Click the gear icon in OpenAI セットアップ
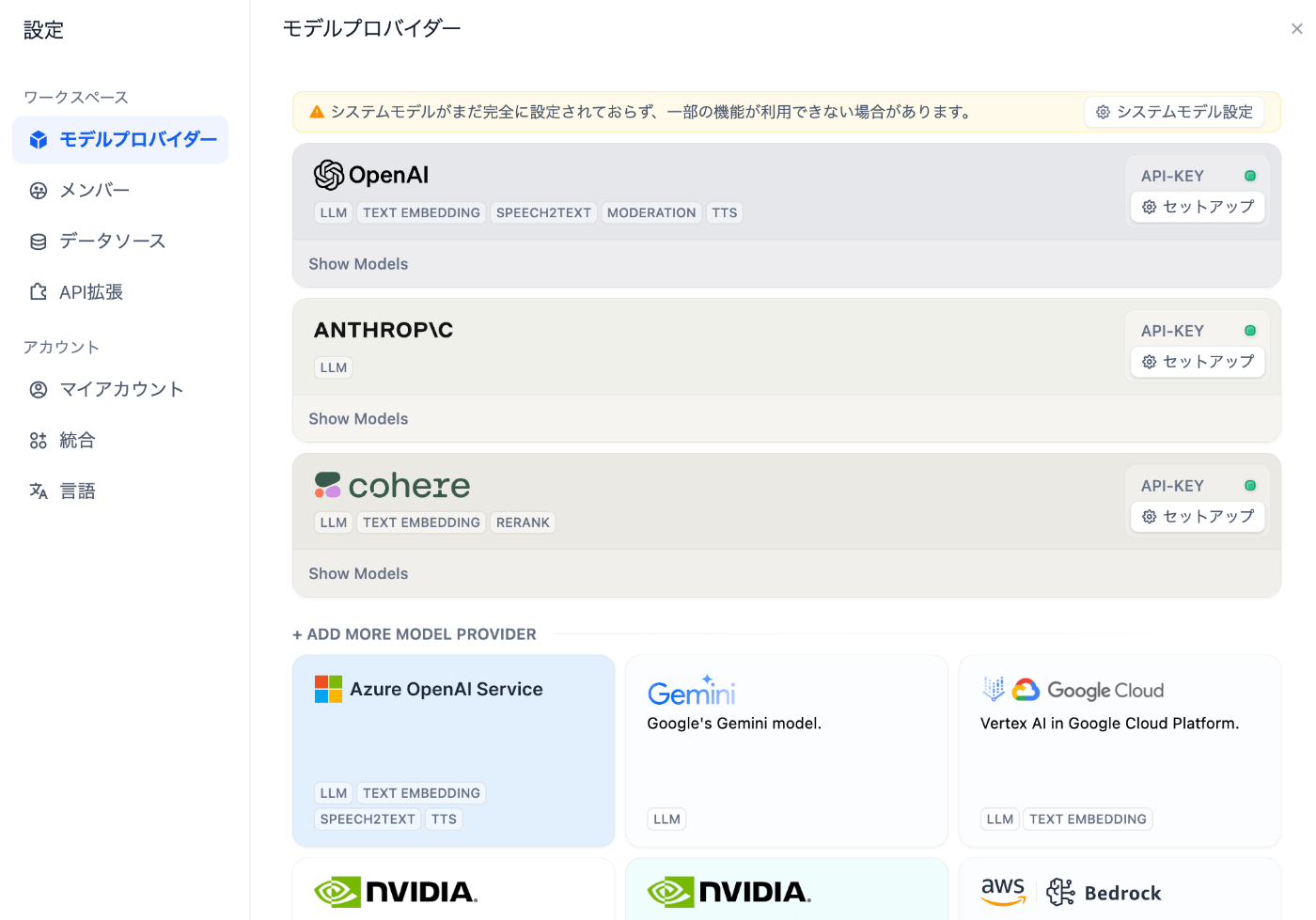This screenshot has width=1316, height=920. 1150,207
